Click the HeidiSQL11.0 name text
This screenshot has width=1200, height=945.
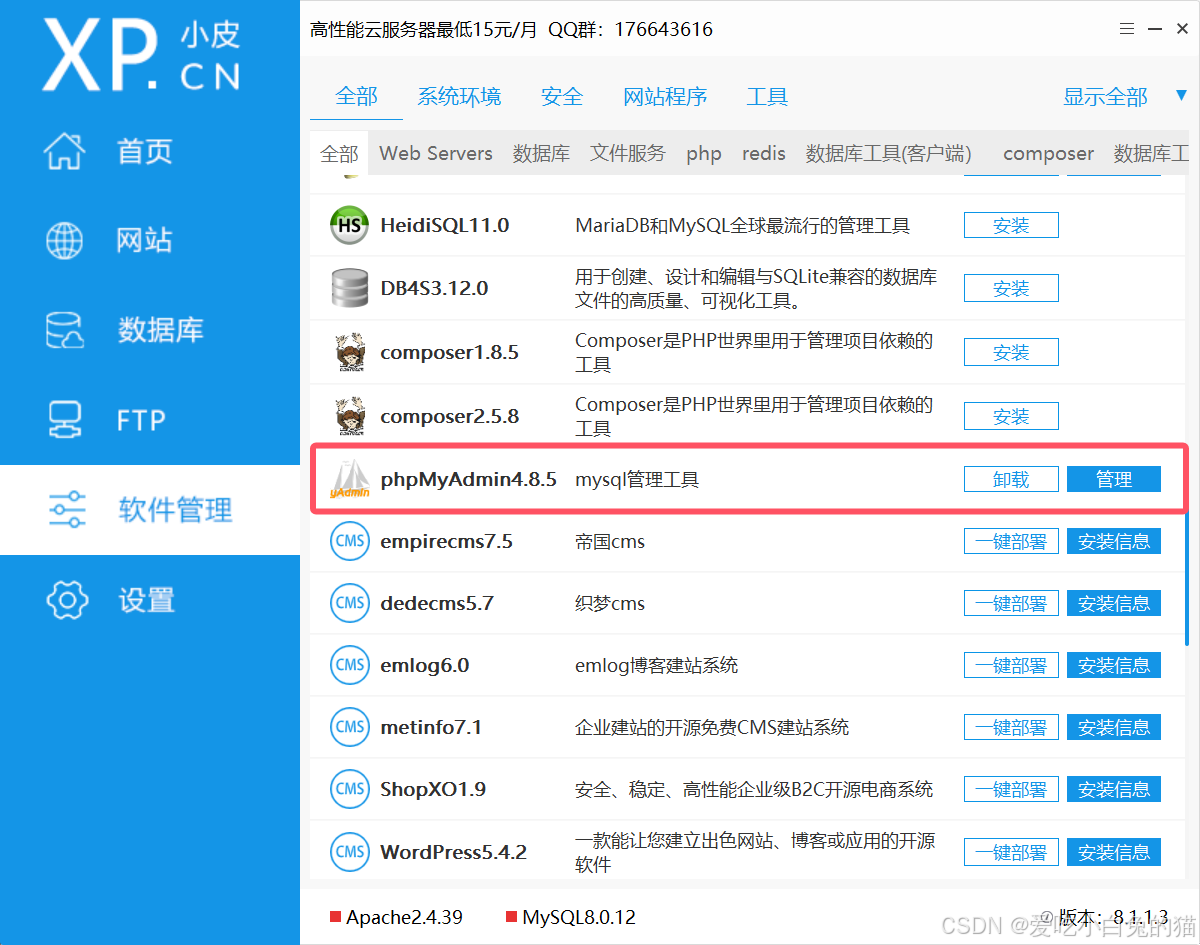tap(445, 226)
